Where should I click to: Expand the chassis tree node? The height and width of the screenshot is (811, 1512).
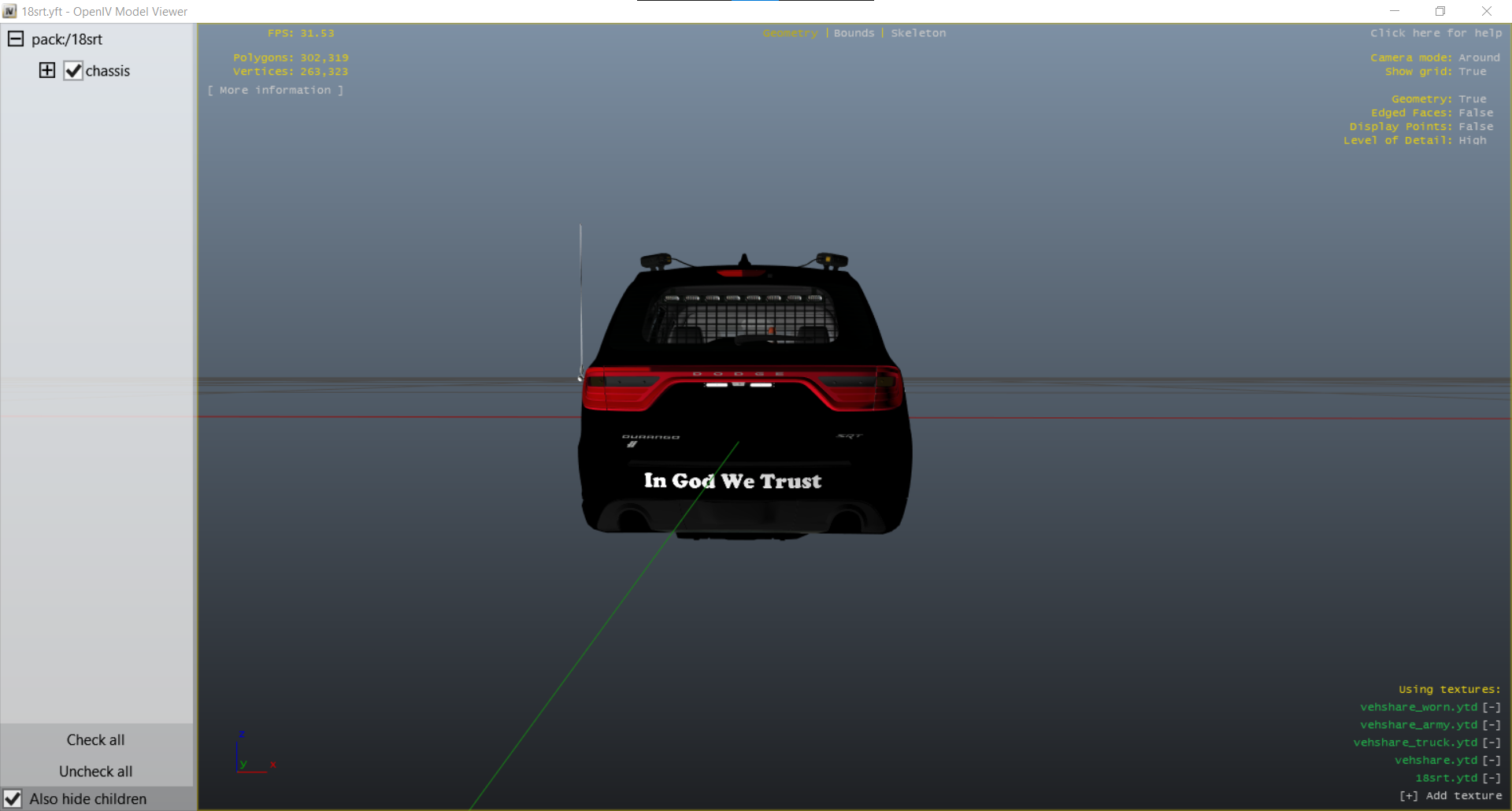pyautogui.click(x=47, y=70)
